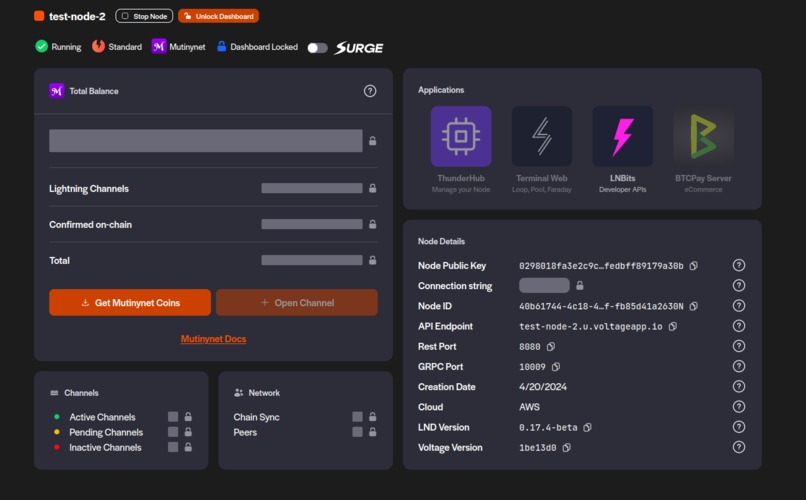Click lock icon in Total row
Image resolution: width=806 pixels, height=500 pixels.
tap(373, 260)
